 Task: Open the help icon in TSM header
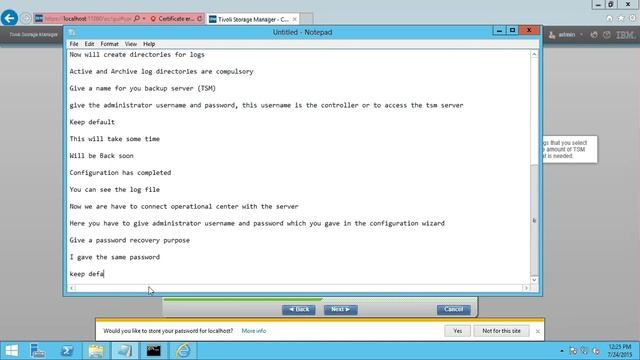pos(607,35)
